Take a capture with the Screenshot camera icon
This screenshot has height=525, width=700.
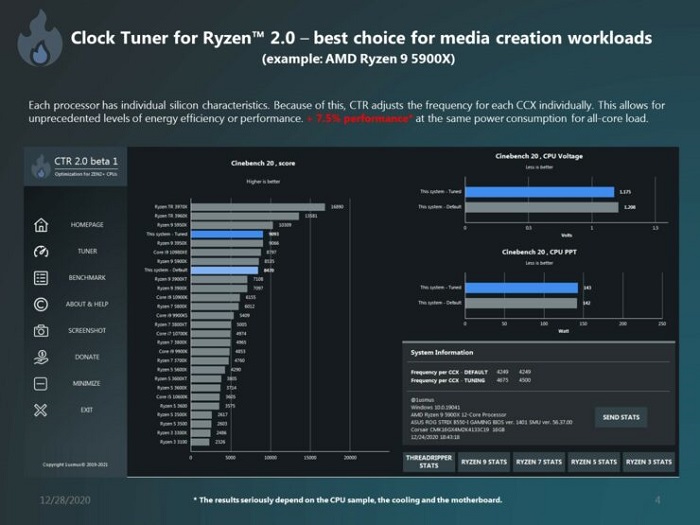pos(41,330)
